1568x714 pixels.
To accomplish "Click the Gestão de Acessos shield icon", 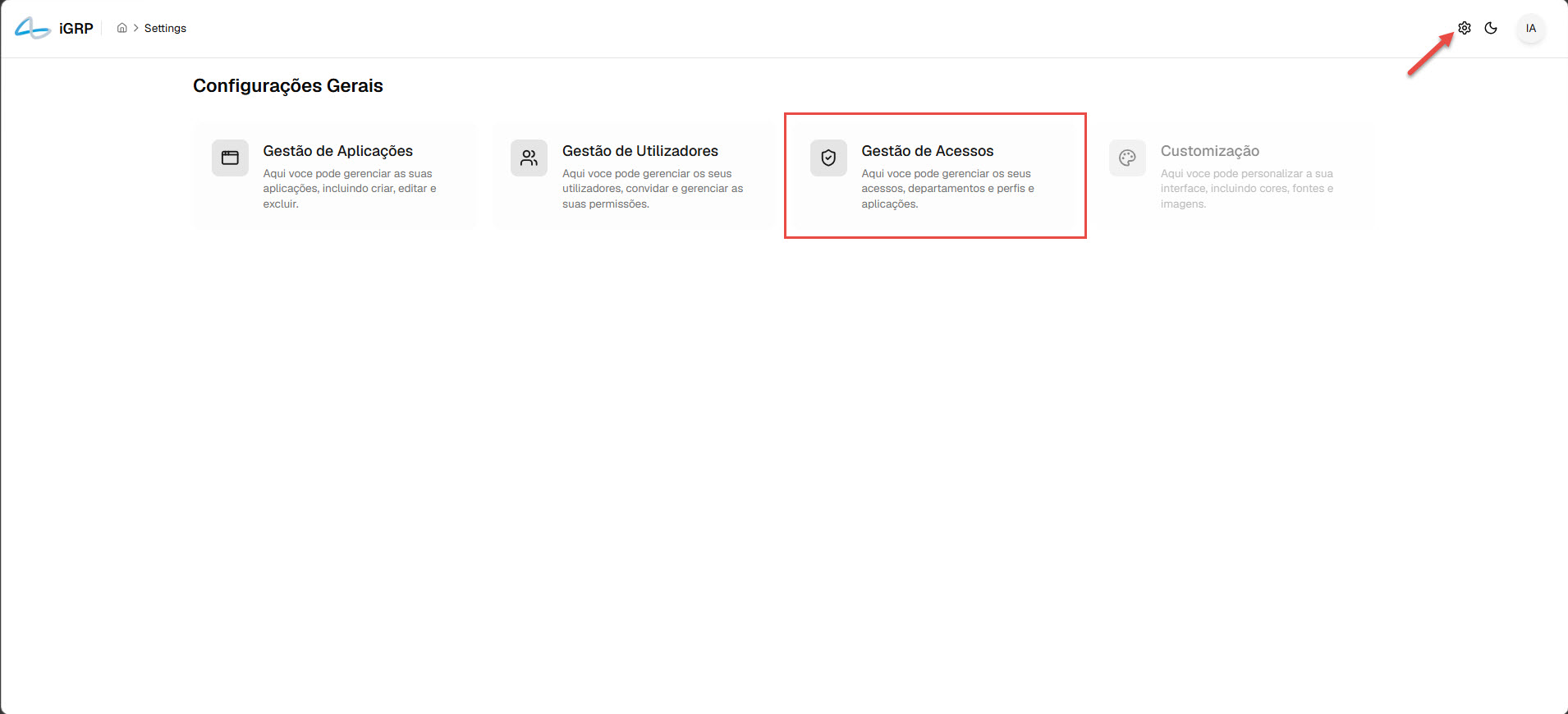I will (x=828, y=158).
